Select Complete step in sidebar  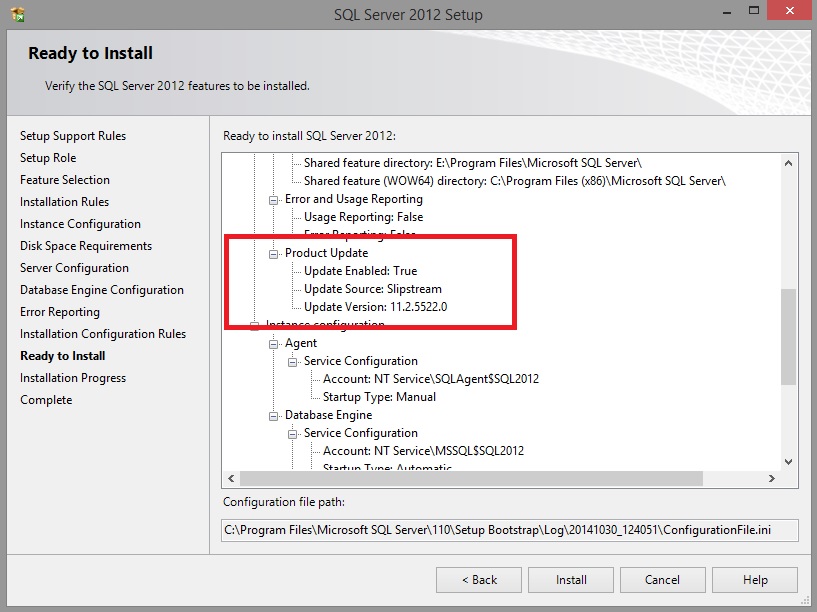(x=46, y=400)
